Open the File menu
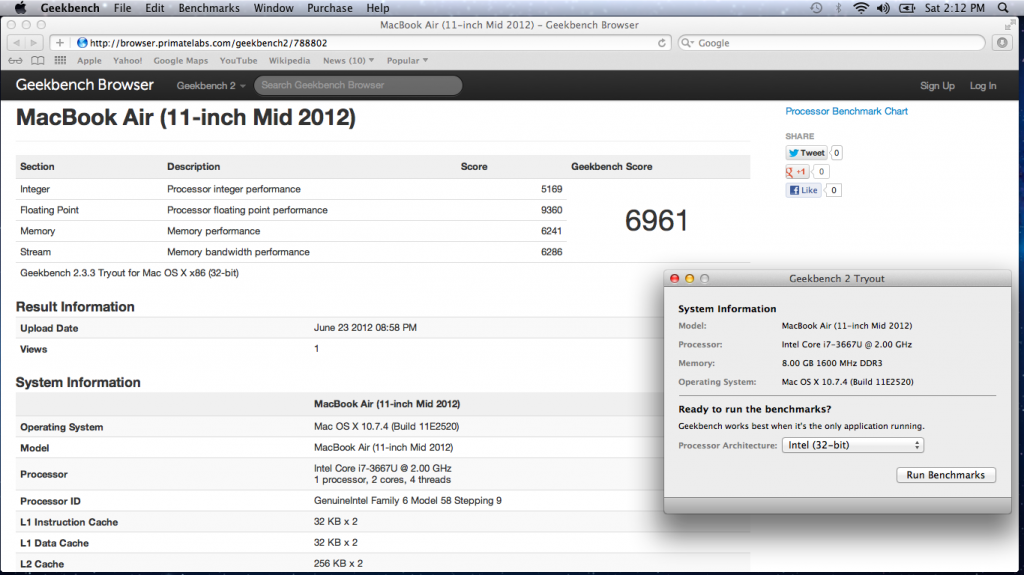The width and height of the screenshot is (1024, 575). (122, 8)
